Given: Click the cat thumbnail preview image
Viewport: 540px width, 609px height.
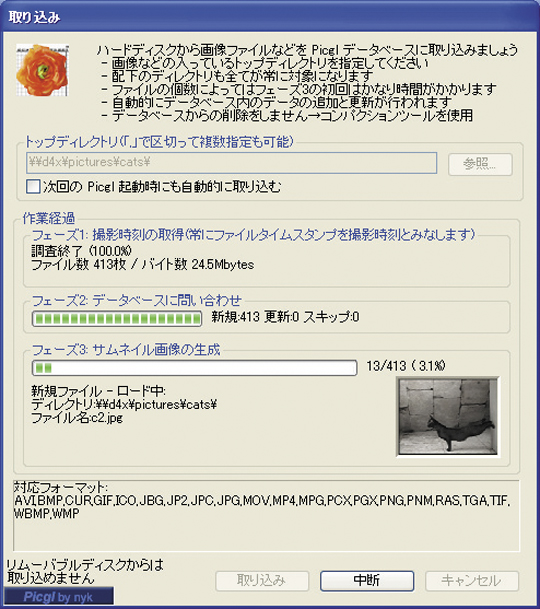Looking at the screenshot, I should tap(448, 417).
